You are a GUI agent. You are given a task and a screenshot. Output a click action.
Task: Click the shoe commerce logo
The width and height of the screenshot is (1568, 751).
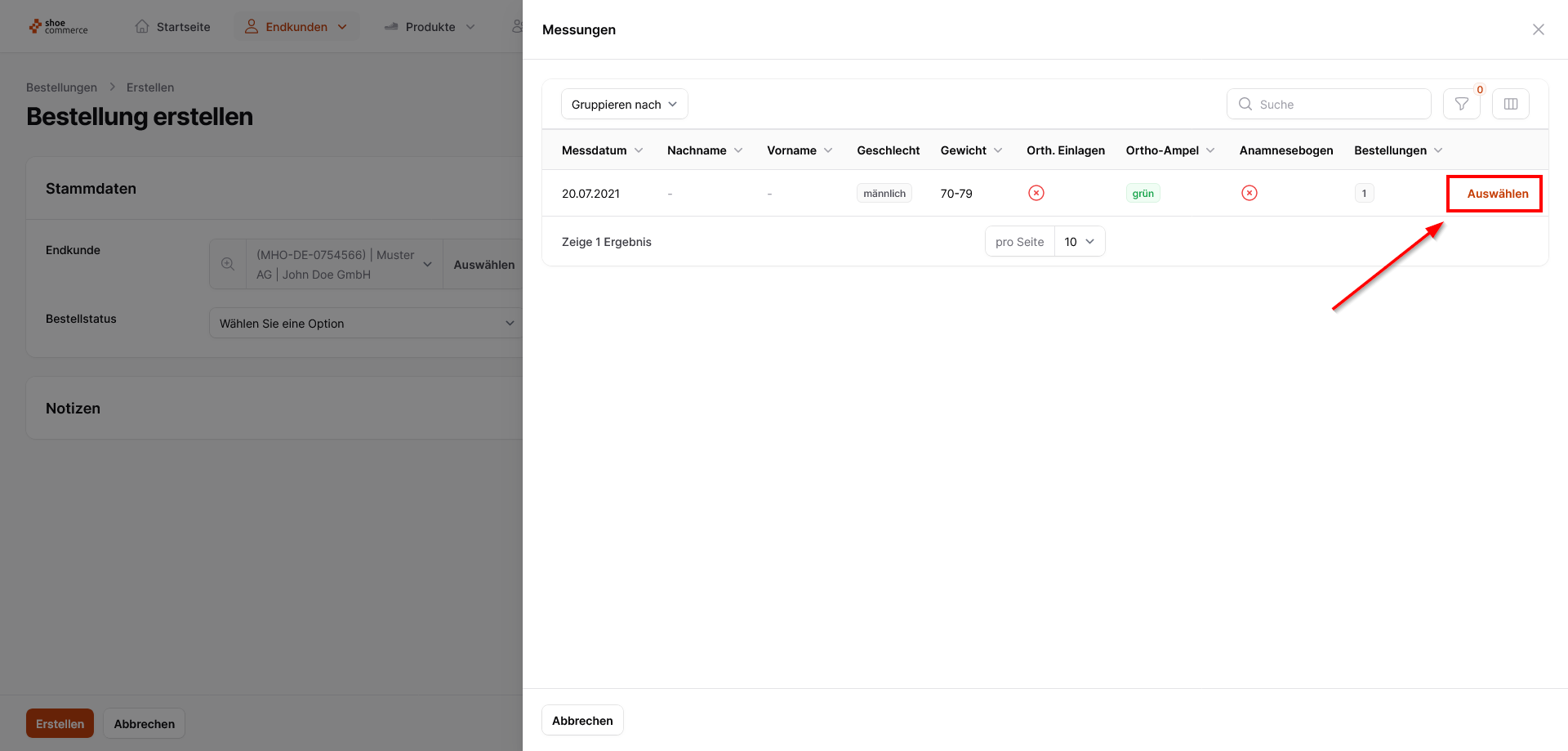pyautogui.click(x=58, y=27)
